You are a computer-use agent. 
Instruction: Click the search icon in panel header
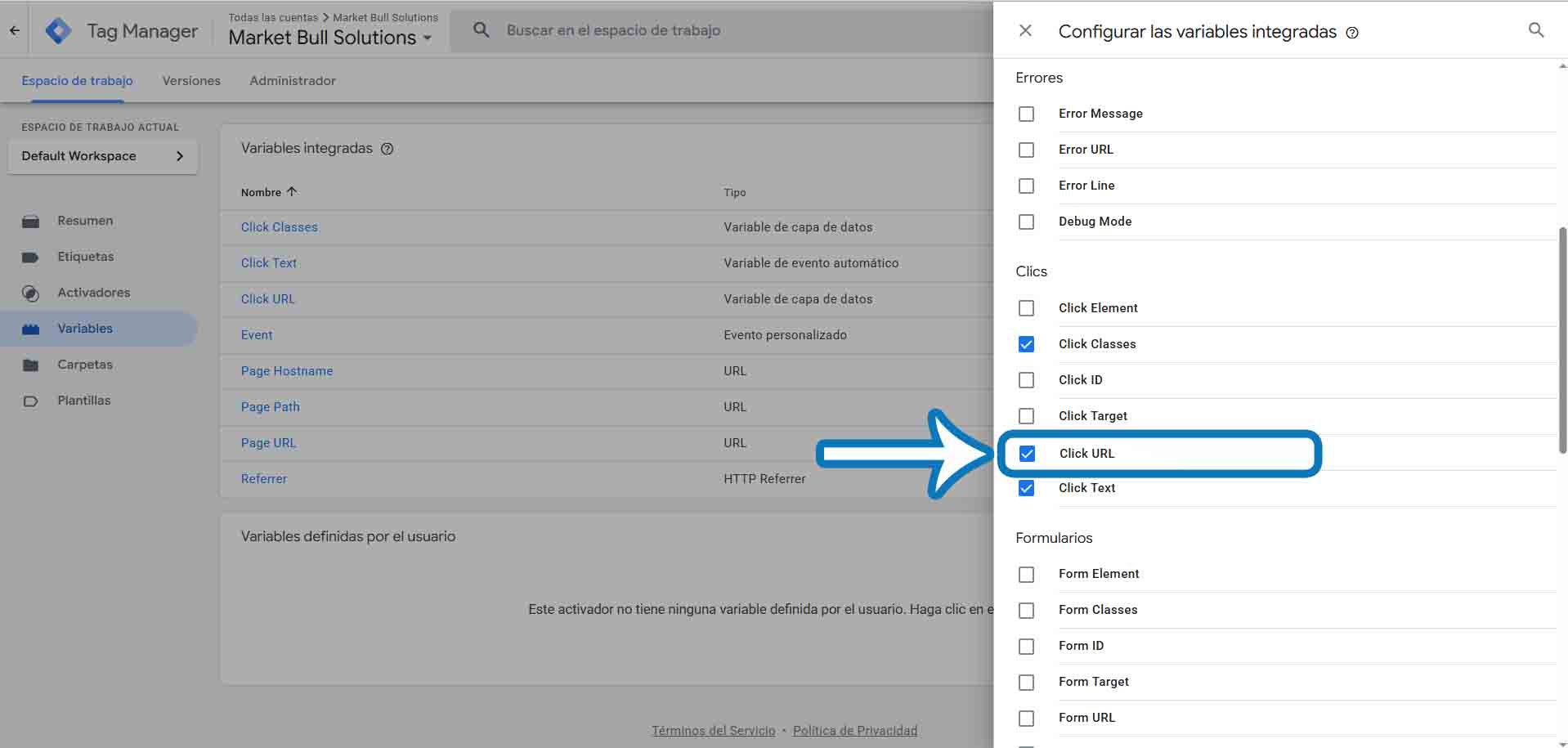click(1535, 30)
